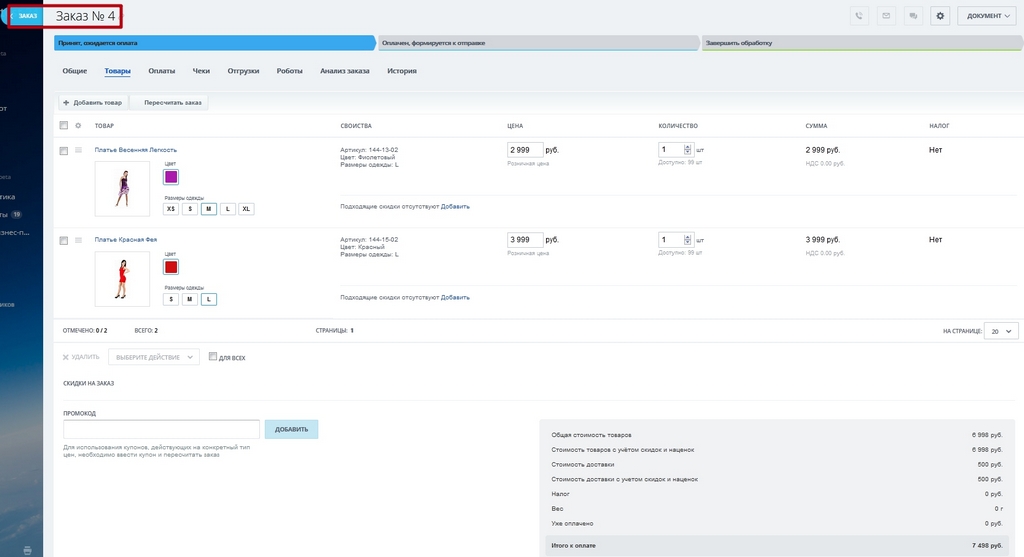
Task: Click Добавить discount link for Весенняя Легкость
Action: click(455, 206)
